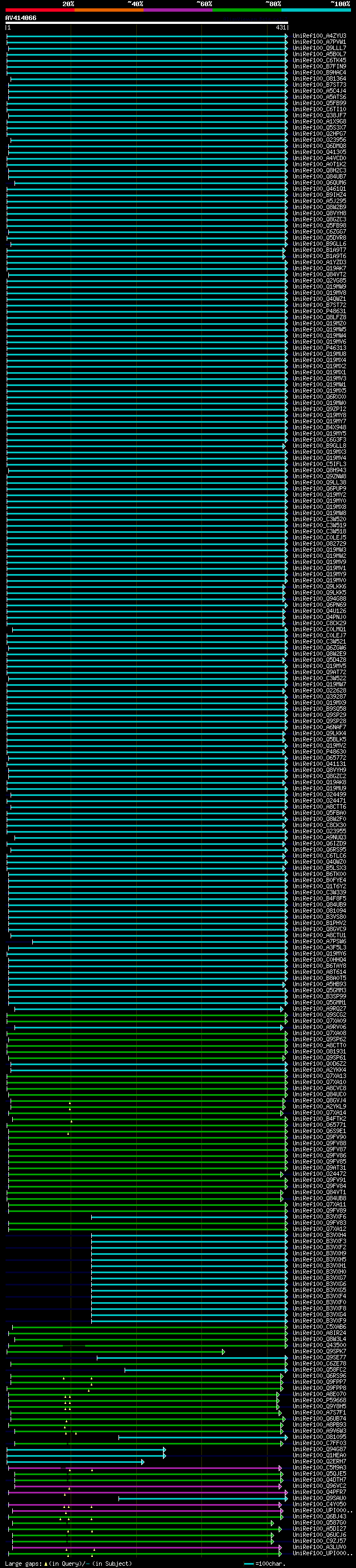Select label UniRef100_B9IHZ4
Image resolution: width=356 pixels, height=1568 pixels.
pyautogui.click(x=319, y=195)
